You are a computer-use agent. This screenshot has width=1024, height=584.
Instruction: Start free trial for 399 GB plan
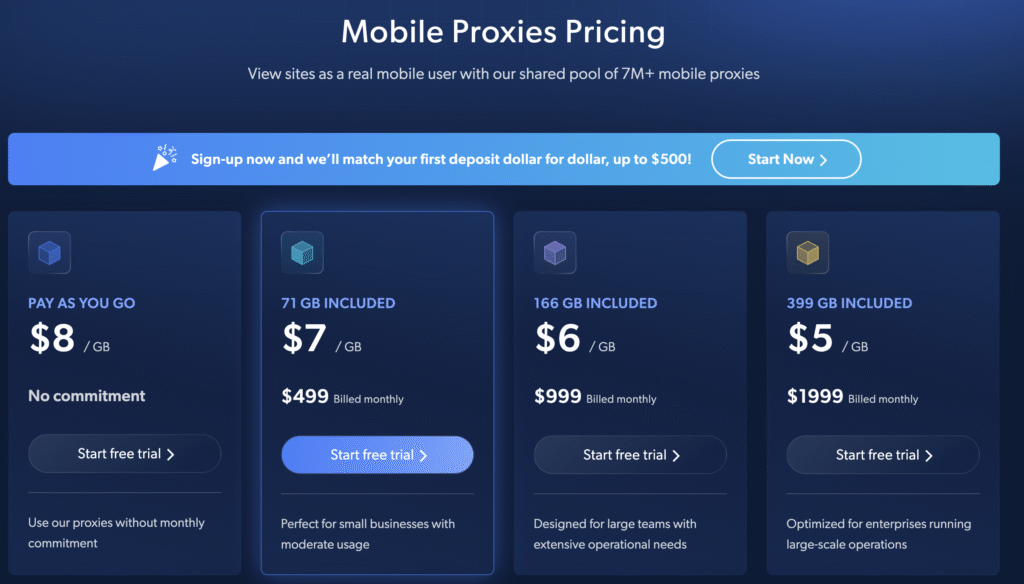pos(883,455)
